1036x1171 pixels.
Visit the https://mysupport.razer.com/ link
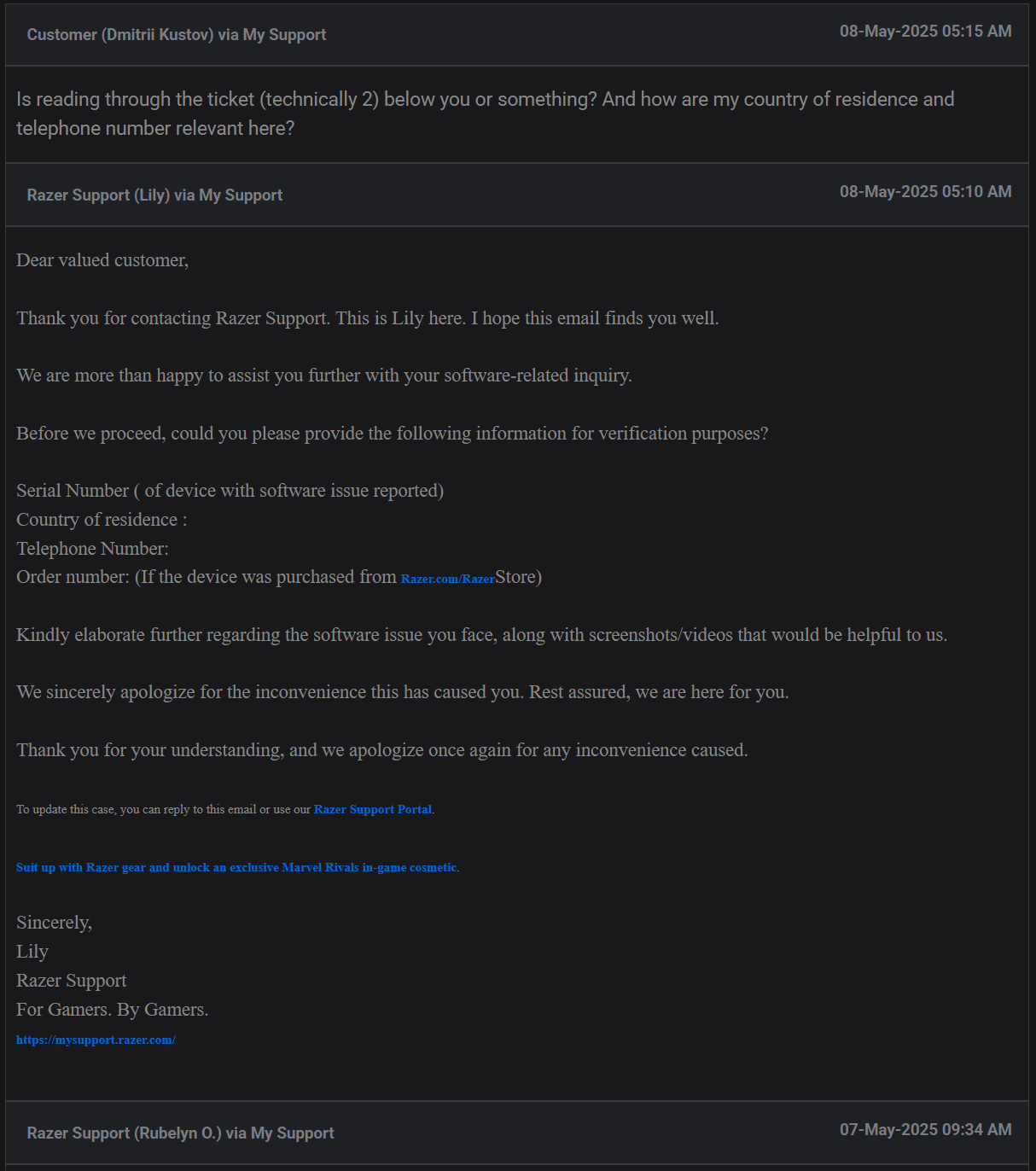click(x=96, y=1040)
